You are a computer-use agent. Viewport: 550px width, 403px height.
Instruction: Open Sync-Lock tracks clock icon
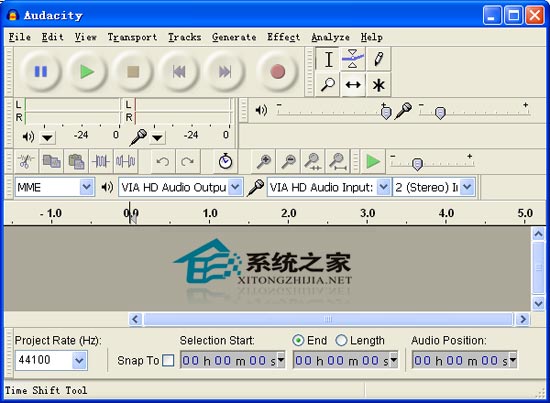coord(225,162)
